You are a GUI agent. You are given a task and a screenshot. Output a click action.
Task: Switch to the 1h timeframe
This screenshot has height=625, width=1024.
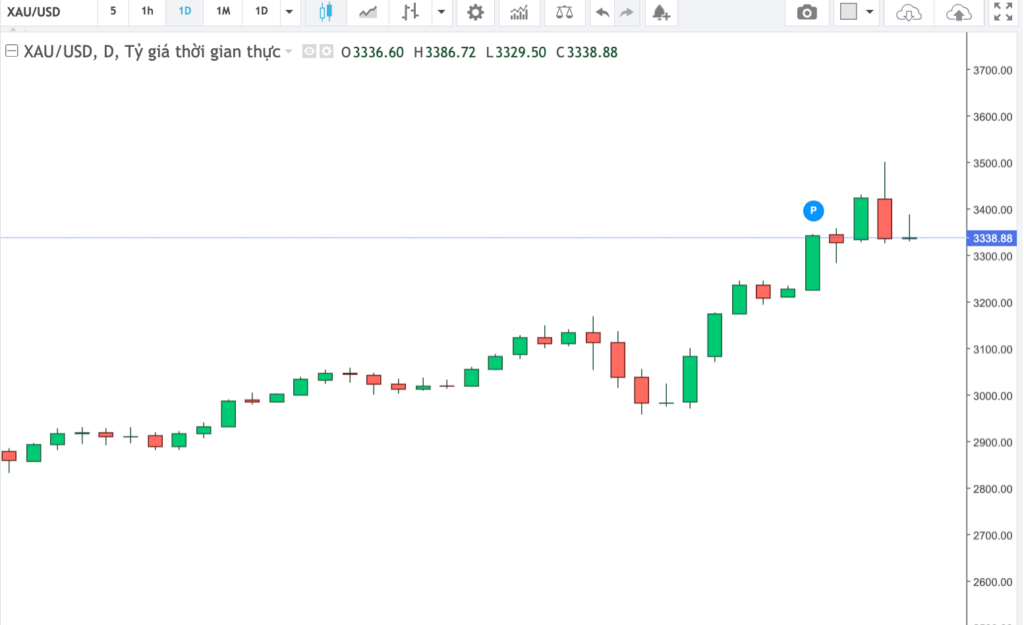(147, 12)
